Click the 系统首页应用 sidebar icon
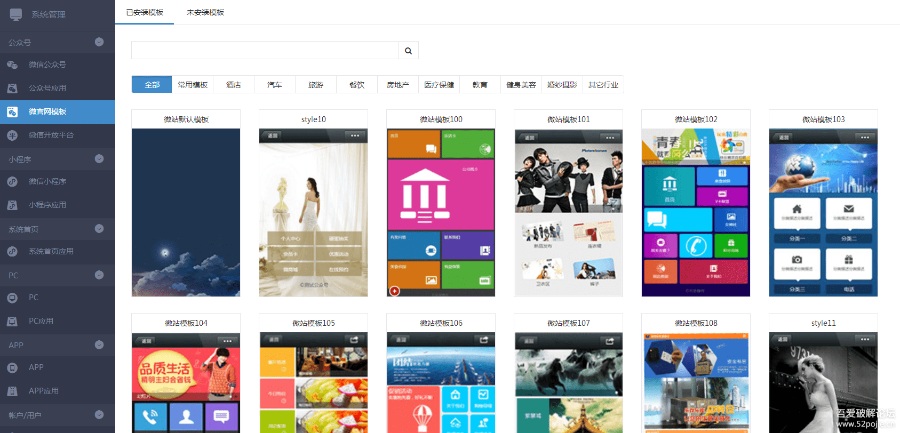Screen dimensions: 900x433 (x=12, y=252)
